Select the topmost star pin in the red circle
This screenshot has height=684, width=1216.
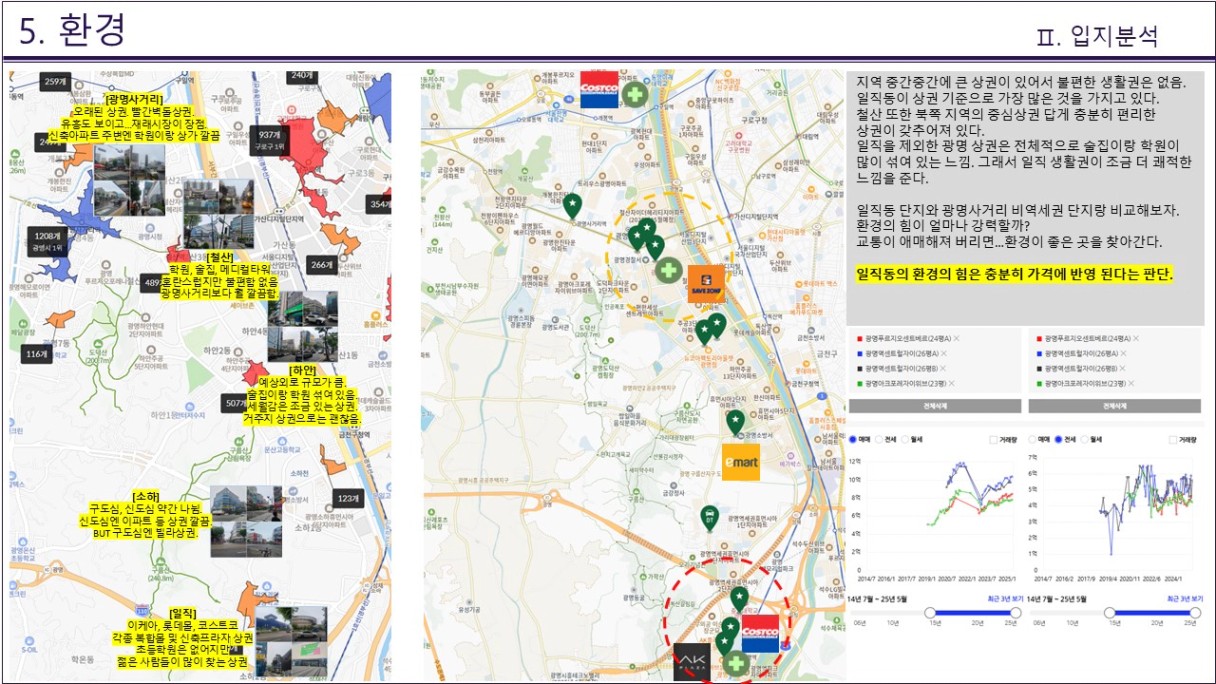pos(739,599)
